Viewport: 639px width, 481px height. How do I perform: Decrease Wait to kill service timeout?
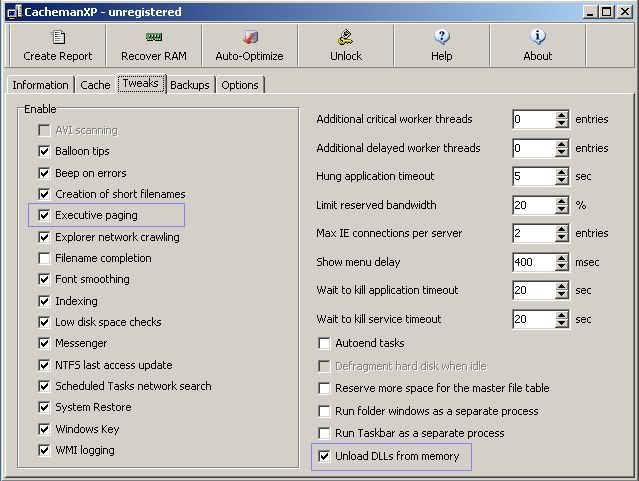click(x=562, y=323)
